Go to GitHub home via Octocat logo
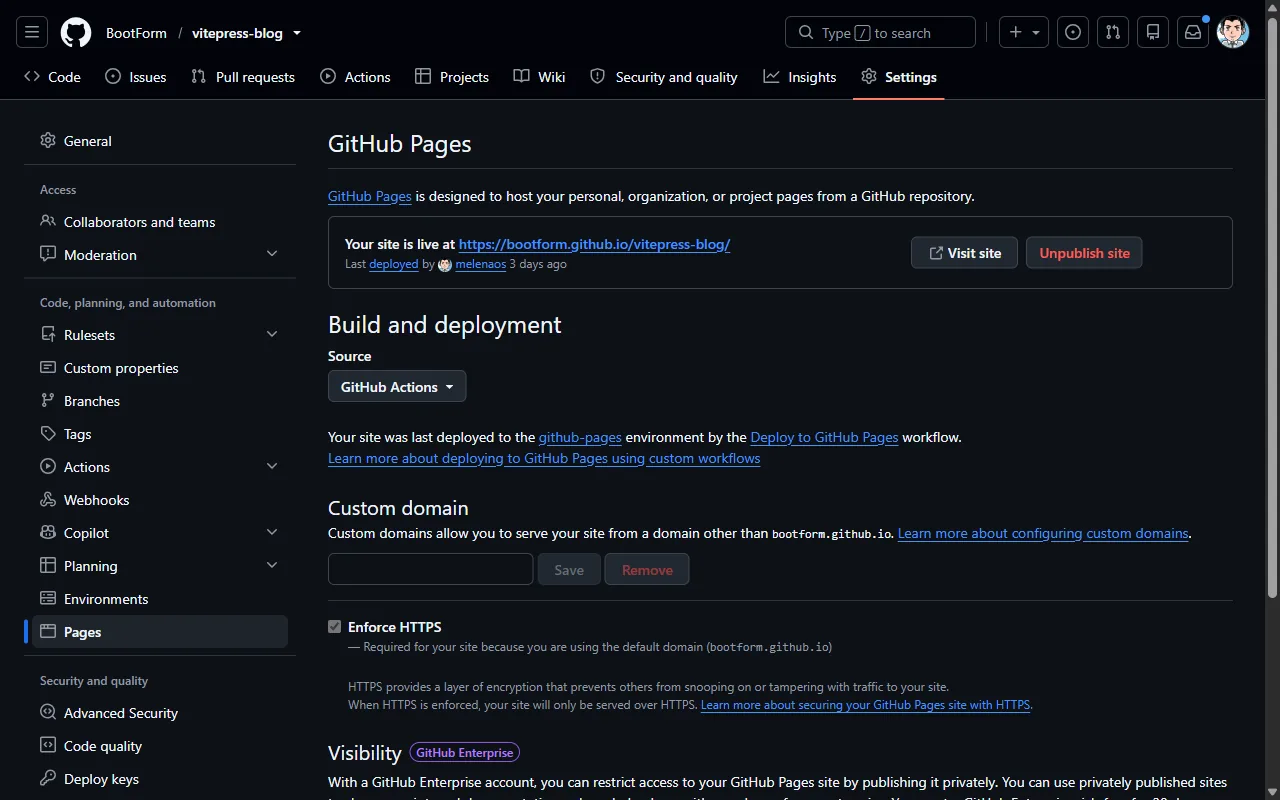The width and height of the screenshot is (1280, 800). tap(76, 32)
